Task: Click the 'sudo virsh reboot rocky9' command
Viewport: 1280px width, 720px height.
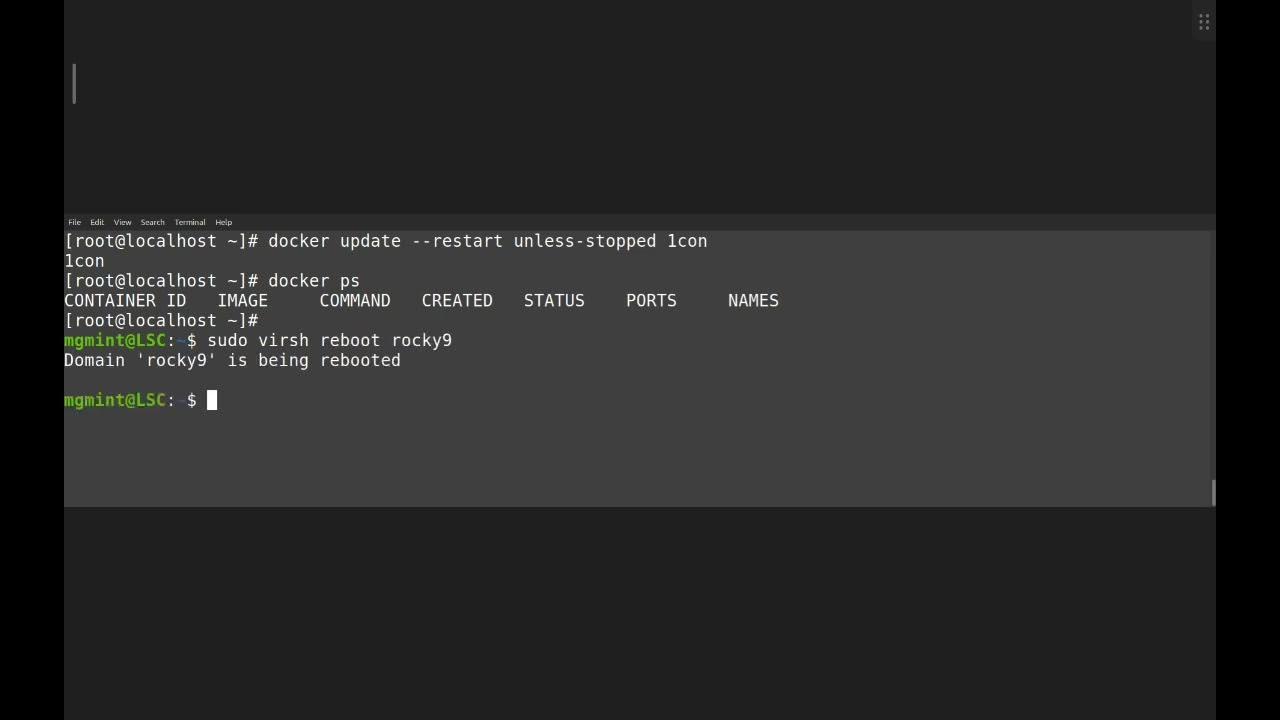Action: [329, 341]
